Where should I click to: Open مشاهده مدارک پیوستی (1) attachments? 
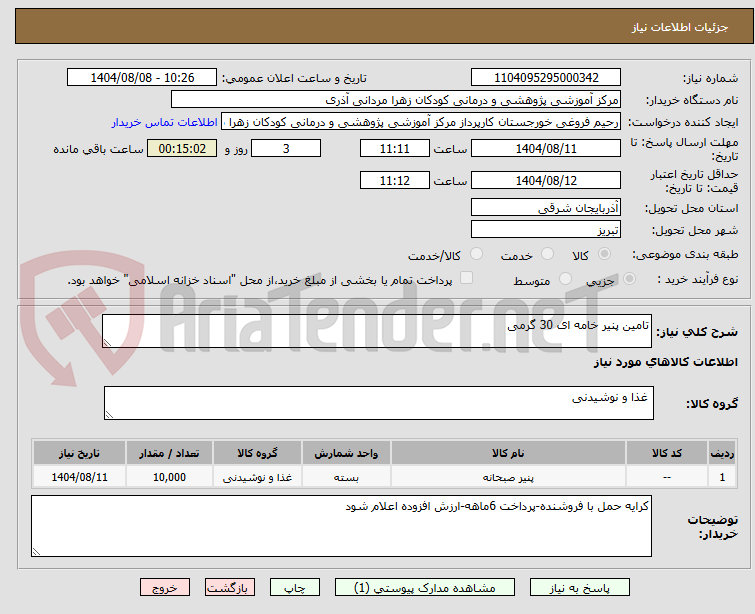tap(425, 588)
